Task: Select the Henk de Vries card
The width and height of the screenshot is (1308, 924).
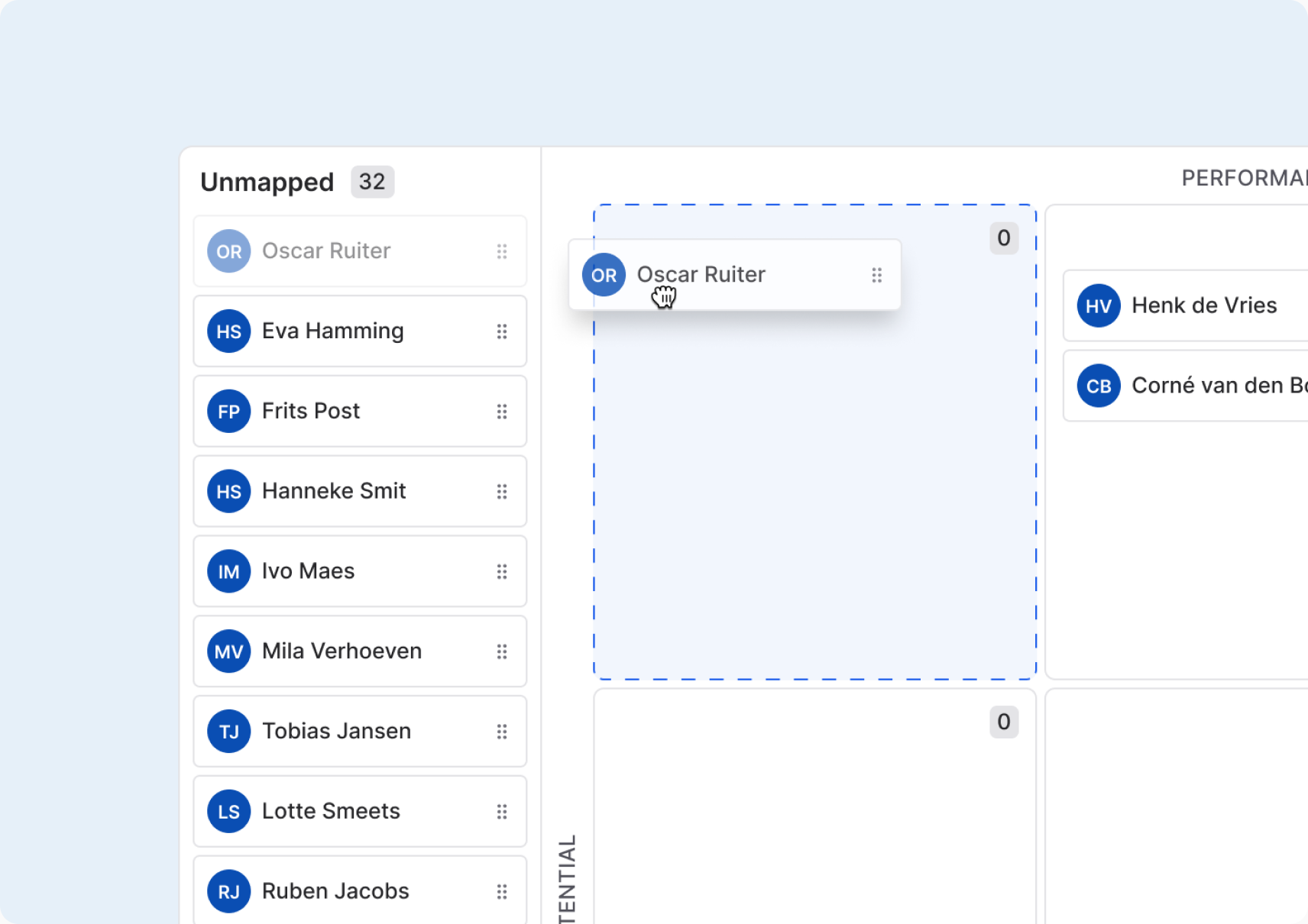Action: point(1185,305)
